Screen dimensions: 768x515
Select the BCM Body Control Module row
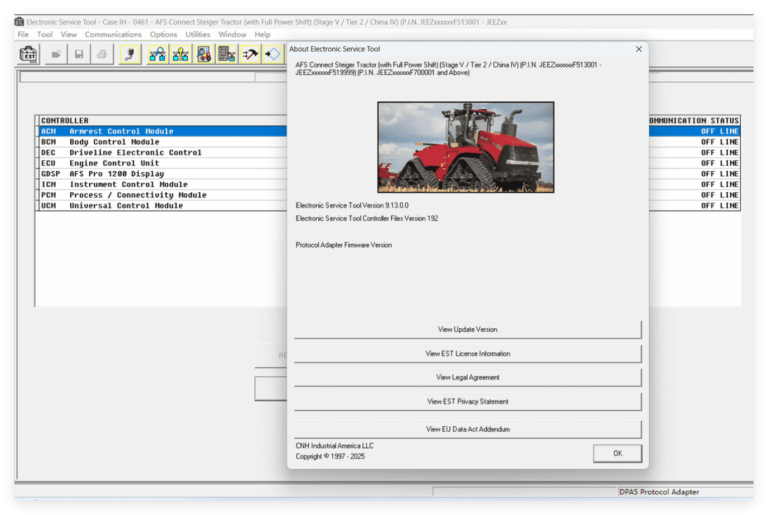[163, 142]
